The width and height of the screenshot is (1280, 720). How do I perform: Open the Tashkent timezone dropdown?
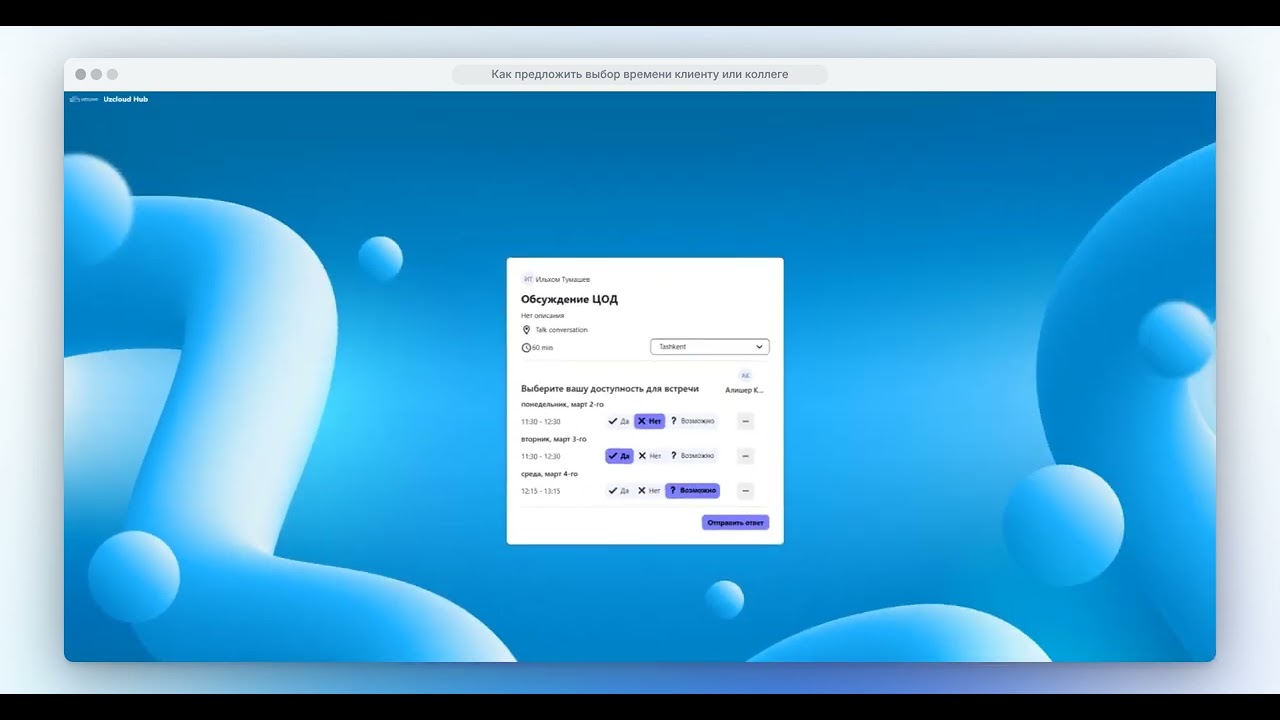point(710,347)
